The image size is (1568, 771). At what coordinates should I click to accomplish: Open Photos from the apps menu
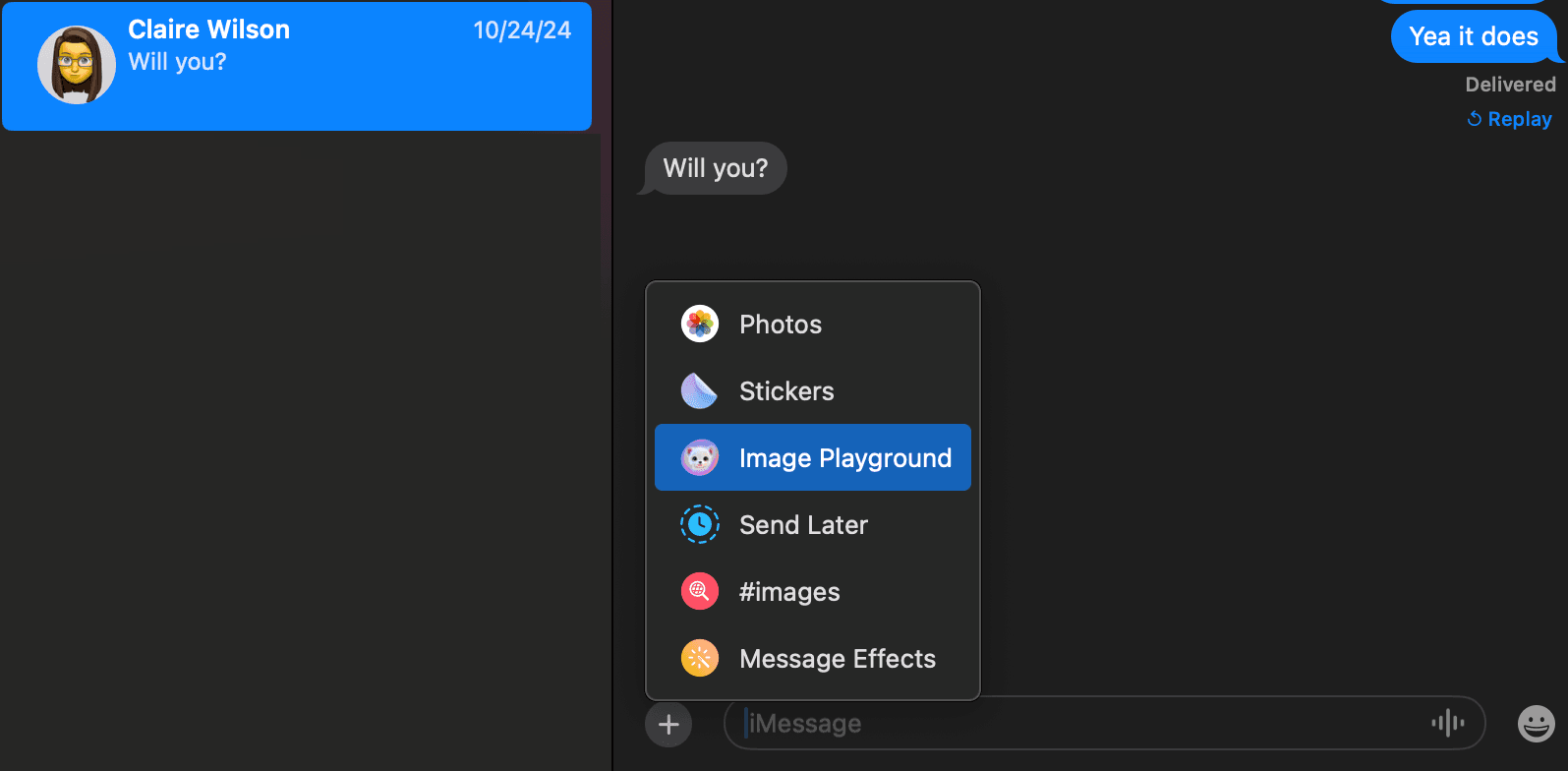click(x=812, y=325)
